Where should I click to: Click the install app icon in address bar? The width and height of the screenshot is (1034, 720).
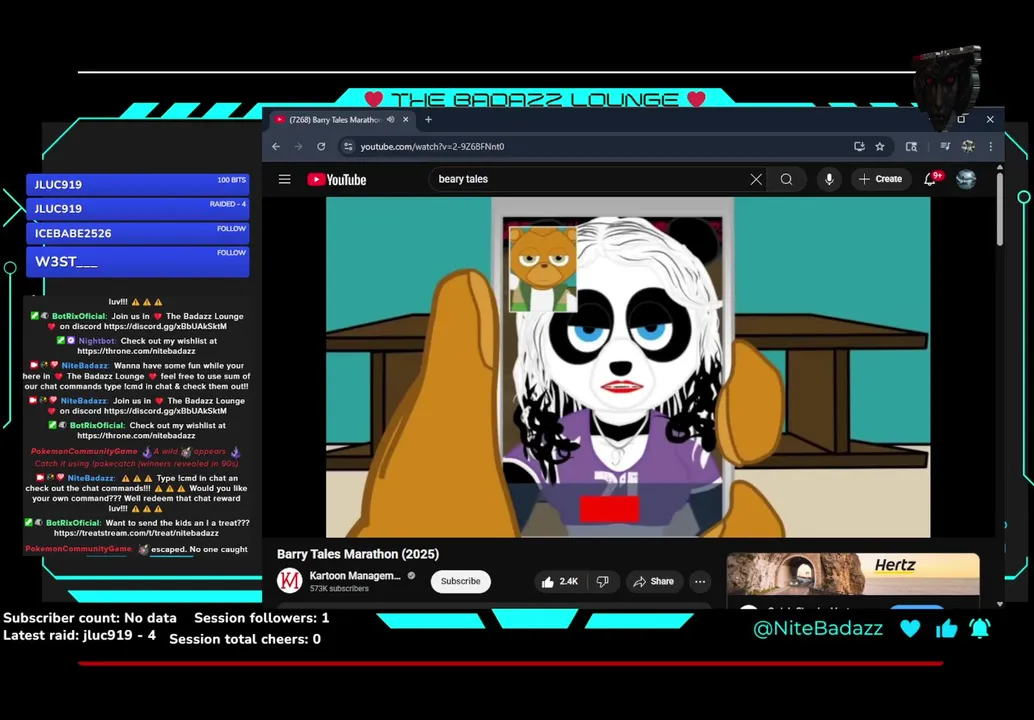click(x=859, y=146)
